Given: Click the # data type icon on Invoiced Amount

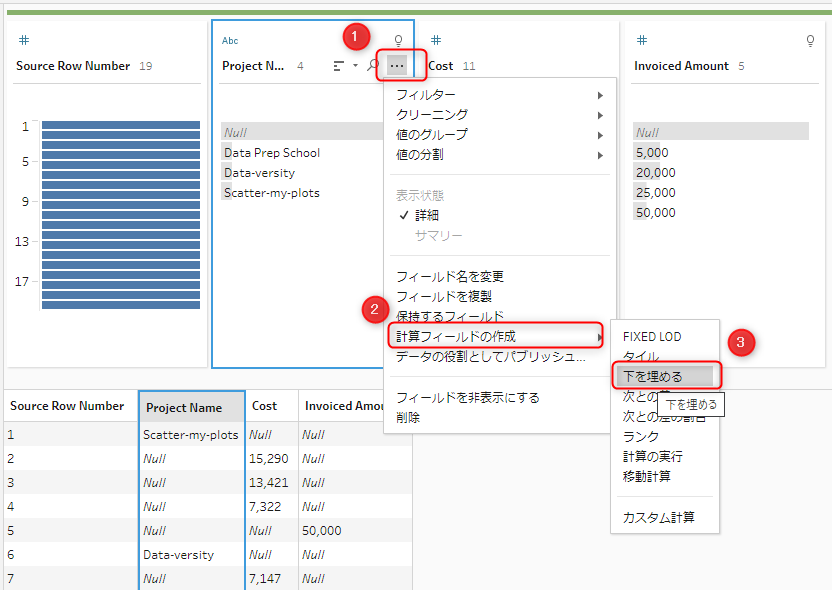Looking at the screenshot, I should coord(642,40).
